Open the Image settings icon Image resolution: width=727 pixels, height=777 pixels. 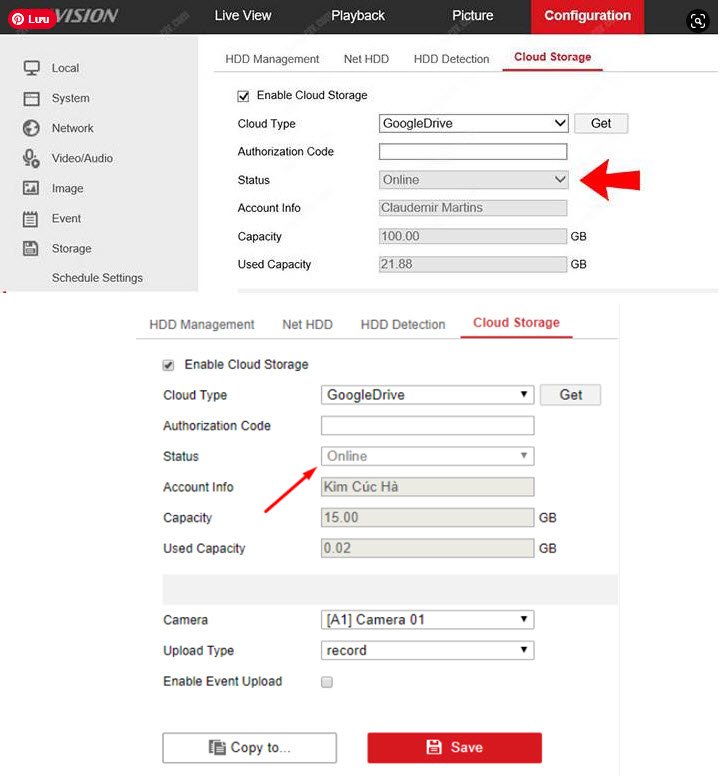coord(31,188)
